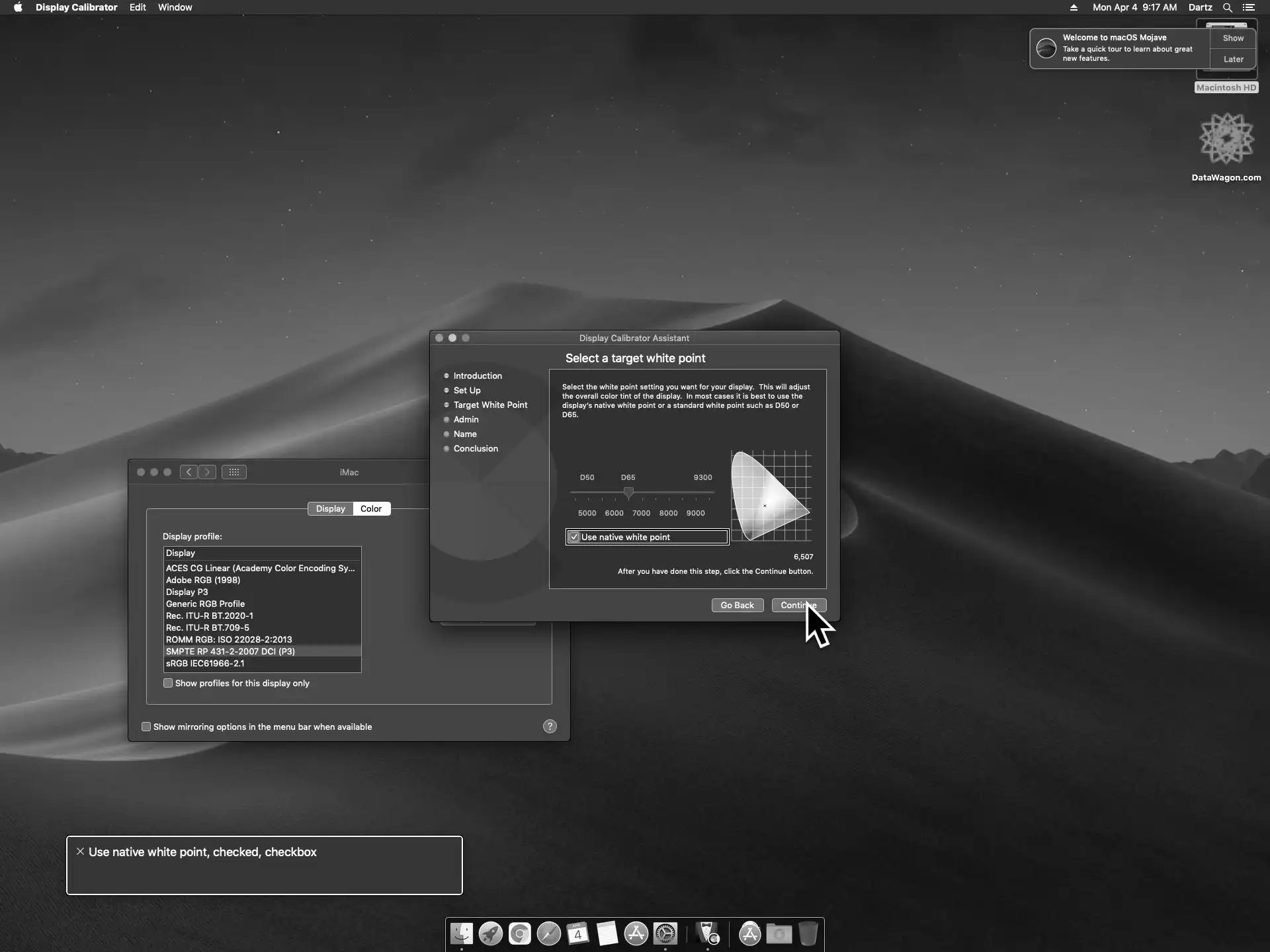Click the Trash icon in dock
The width and height of the screenshot is (1270, 952).
pos(808,933)
